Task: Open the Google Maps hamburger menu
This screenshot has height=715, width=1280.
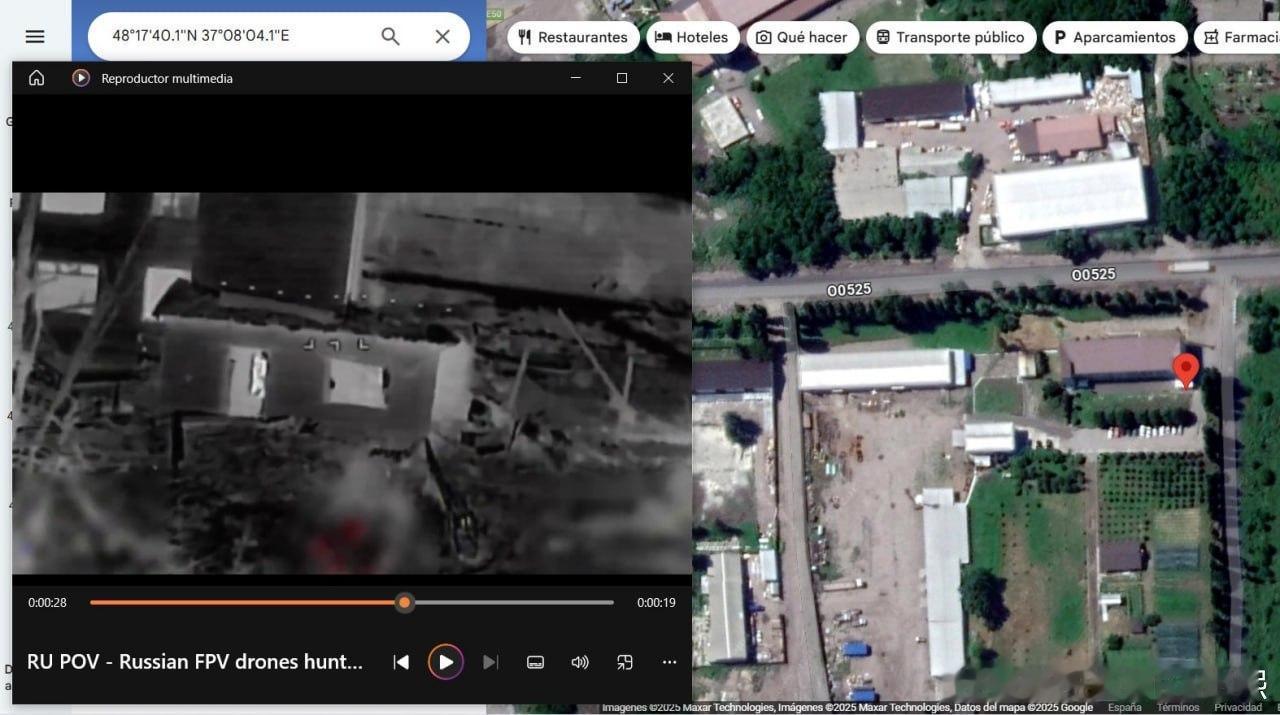Action: 35,37
